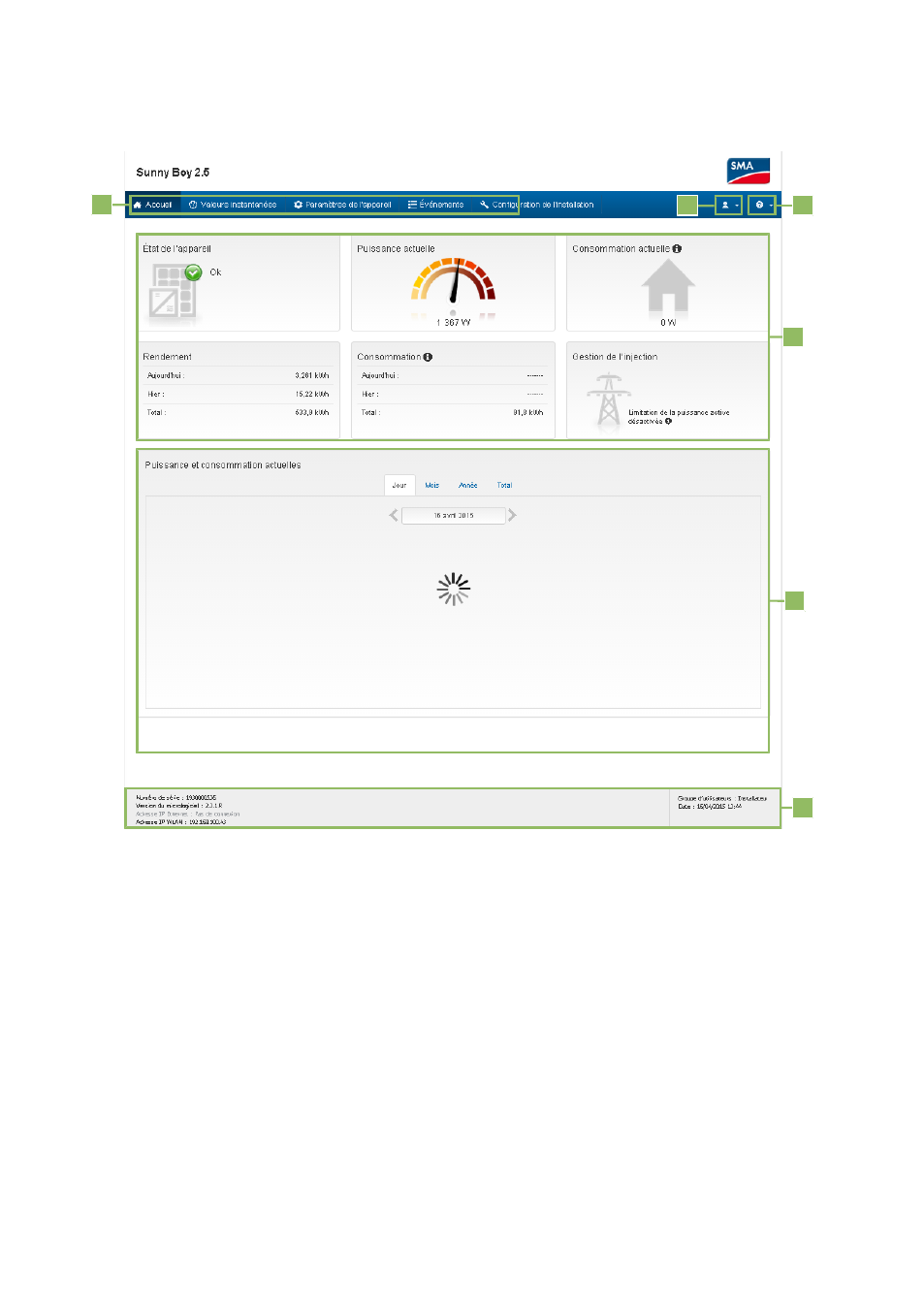
Task: Switch chart to Mois tab
Action: [x=432, y=485]
